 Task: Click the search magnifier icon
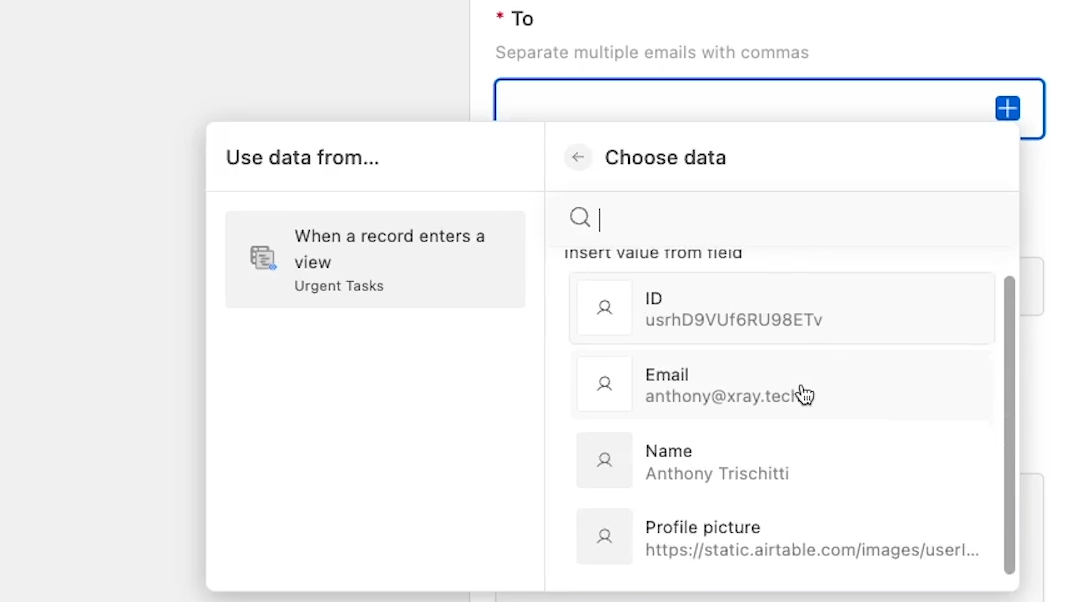pos(580,217)
